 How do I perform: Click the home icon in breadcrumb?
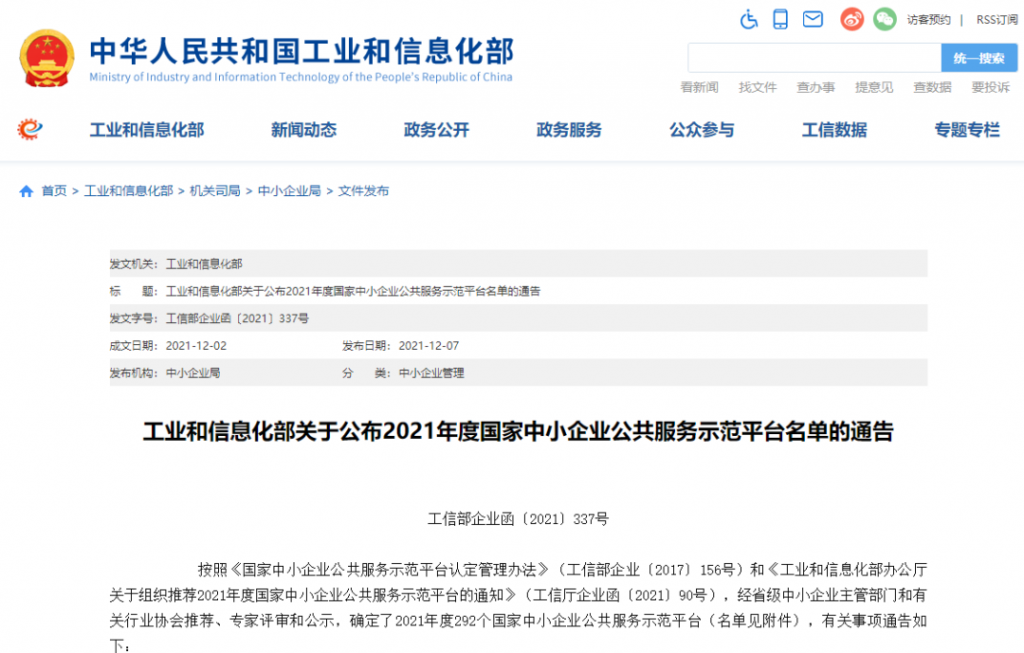pyautogui.click(x=26, y=191)
